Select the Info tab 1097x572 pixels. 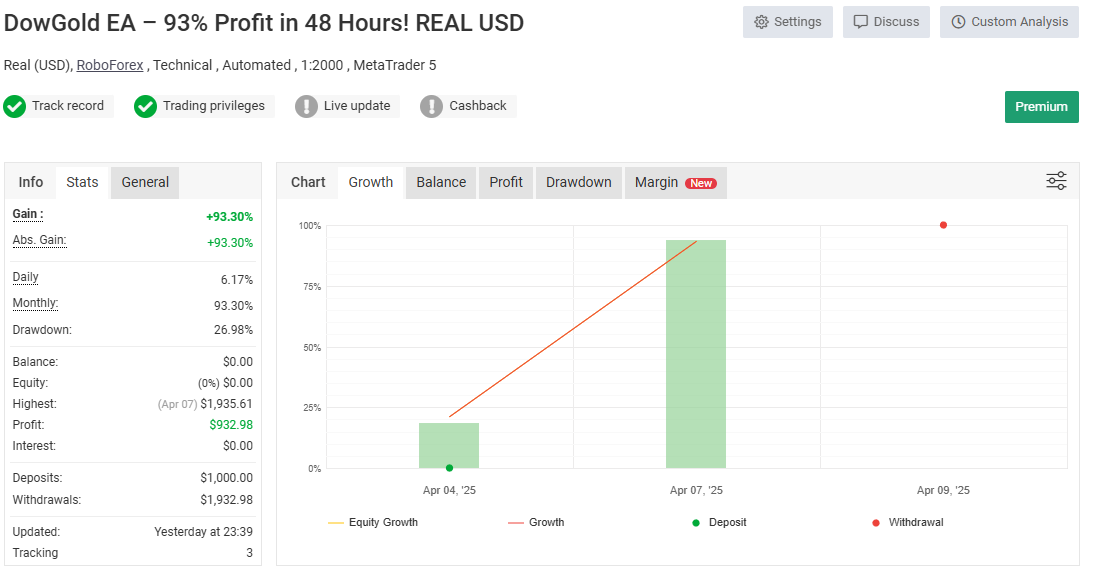click(31, 183)
